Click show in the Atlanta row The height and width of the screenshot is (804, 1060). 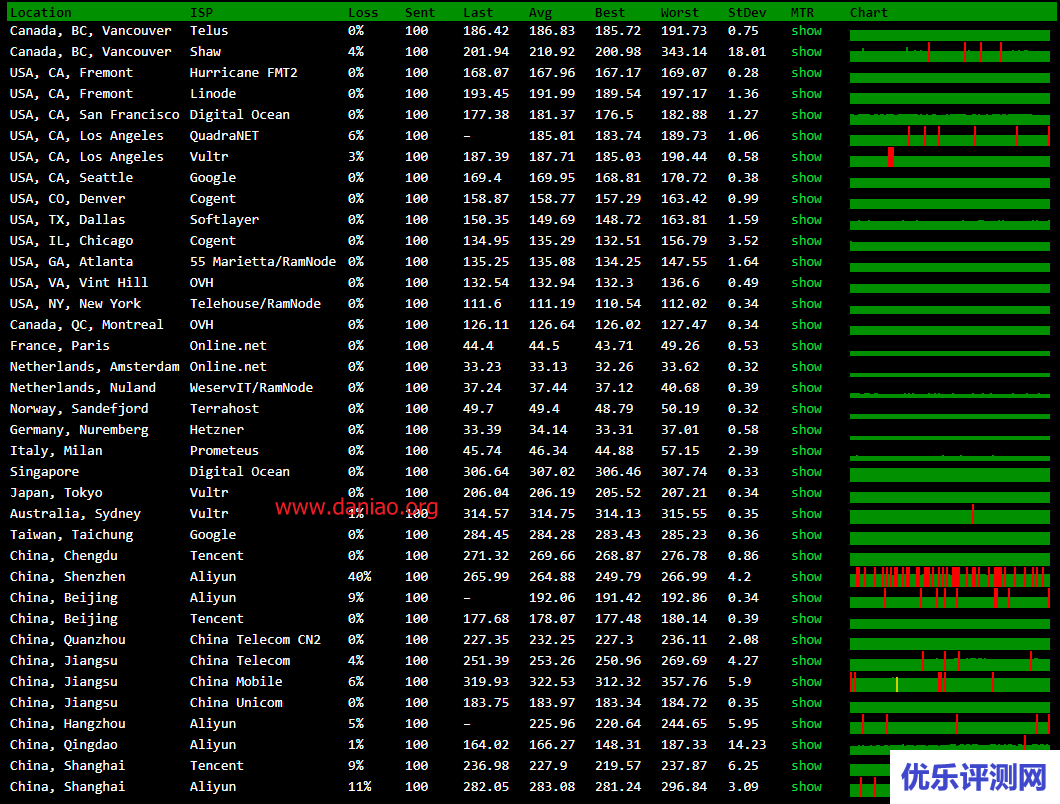click(806, 261)
